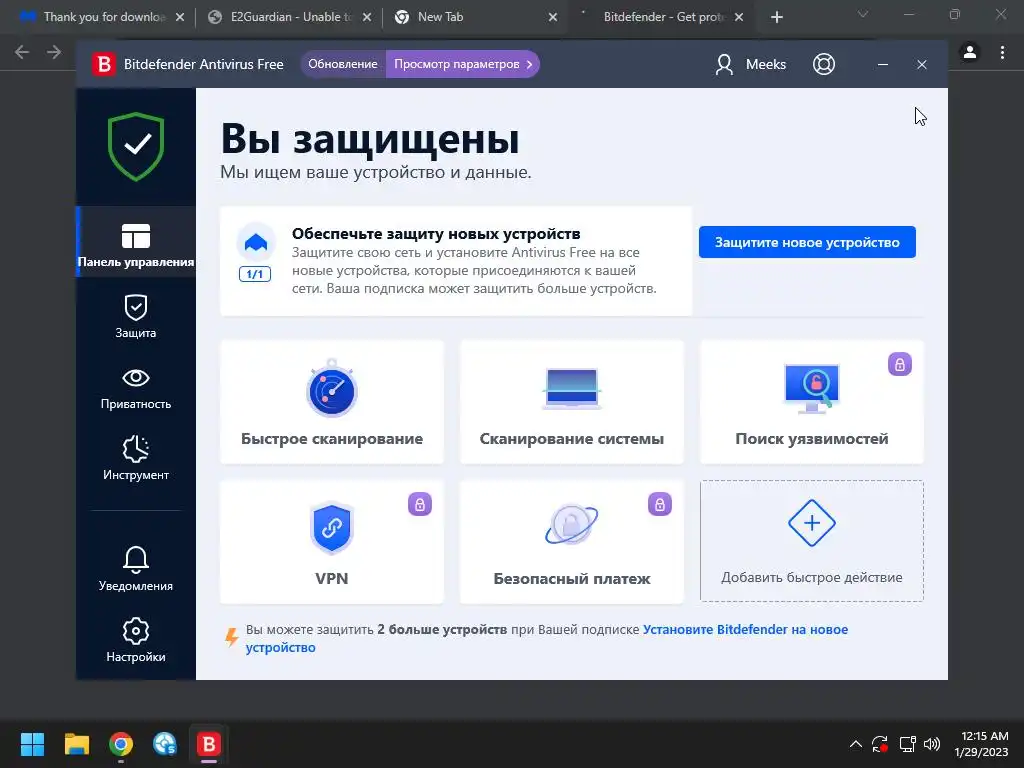Click the green shield status icon
The width and height of the screenshot is (1024, 768).
click(x=136, y=146)
